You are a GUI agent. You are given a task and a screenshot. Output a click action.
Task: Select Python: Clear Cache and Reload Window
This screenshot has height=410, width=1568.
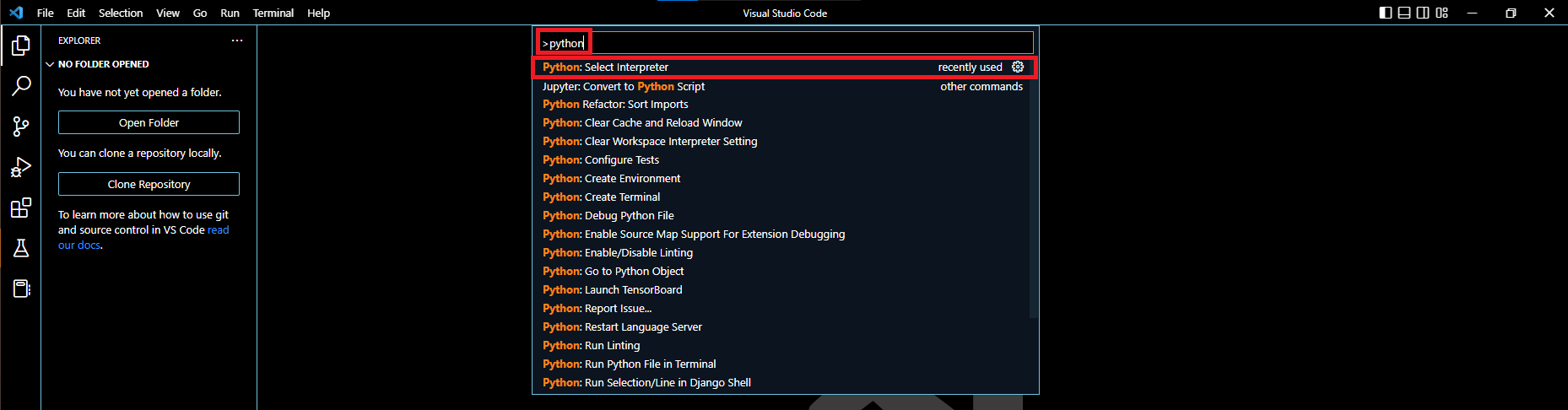781,123
